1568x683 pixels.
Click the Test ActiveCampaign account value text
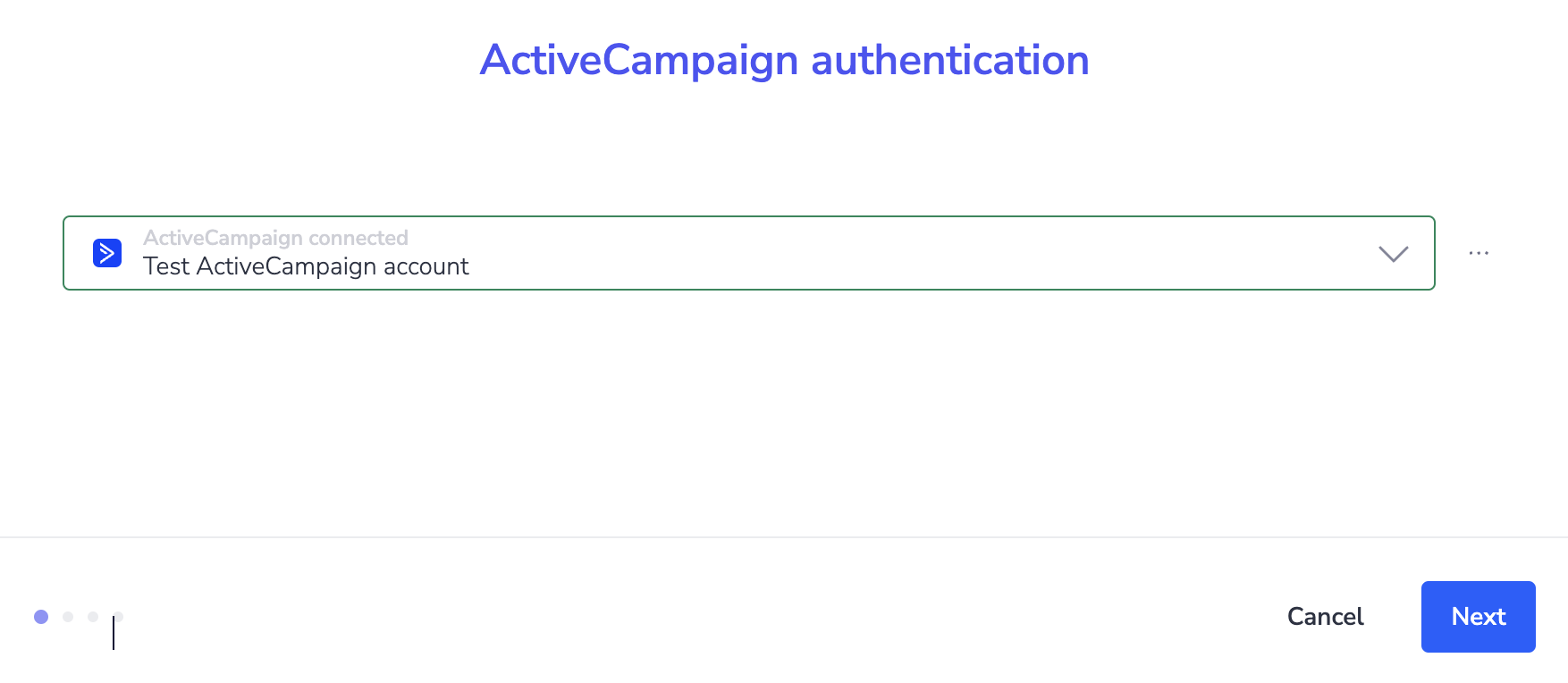tap(306, 266)
